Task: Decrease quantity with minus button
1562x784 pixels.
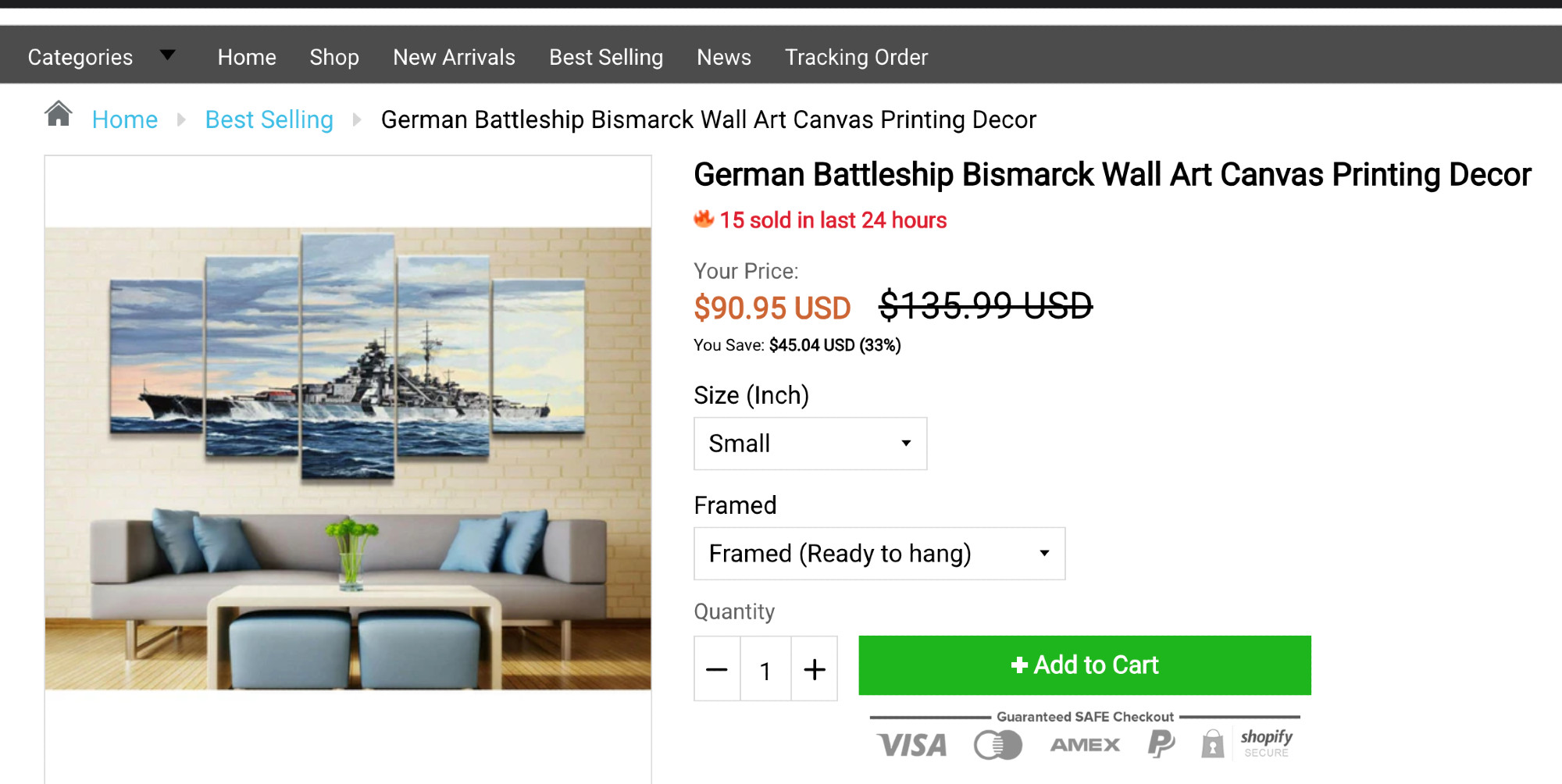Action: [717, 669]
